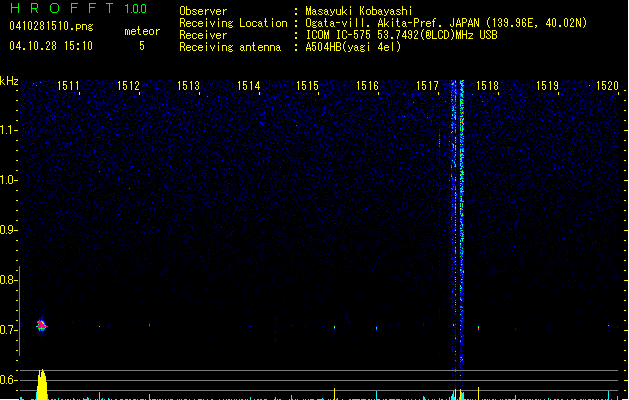This screenshot has height=400, width=629.
Task: Select the filename 0410281510.png
Action: (51, 27)
